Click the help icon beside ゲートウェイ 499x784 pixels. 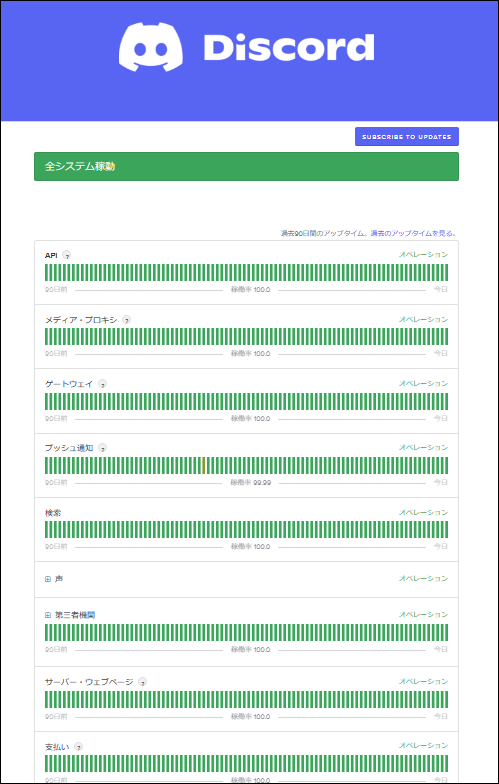pyautogui.click(x=102, y=384)
